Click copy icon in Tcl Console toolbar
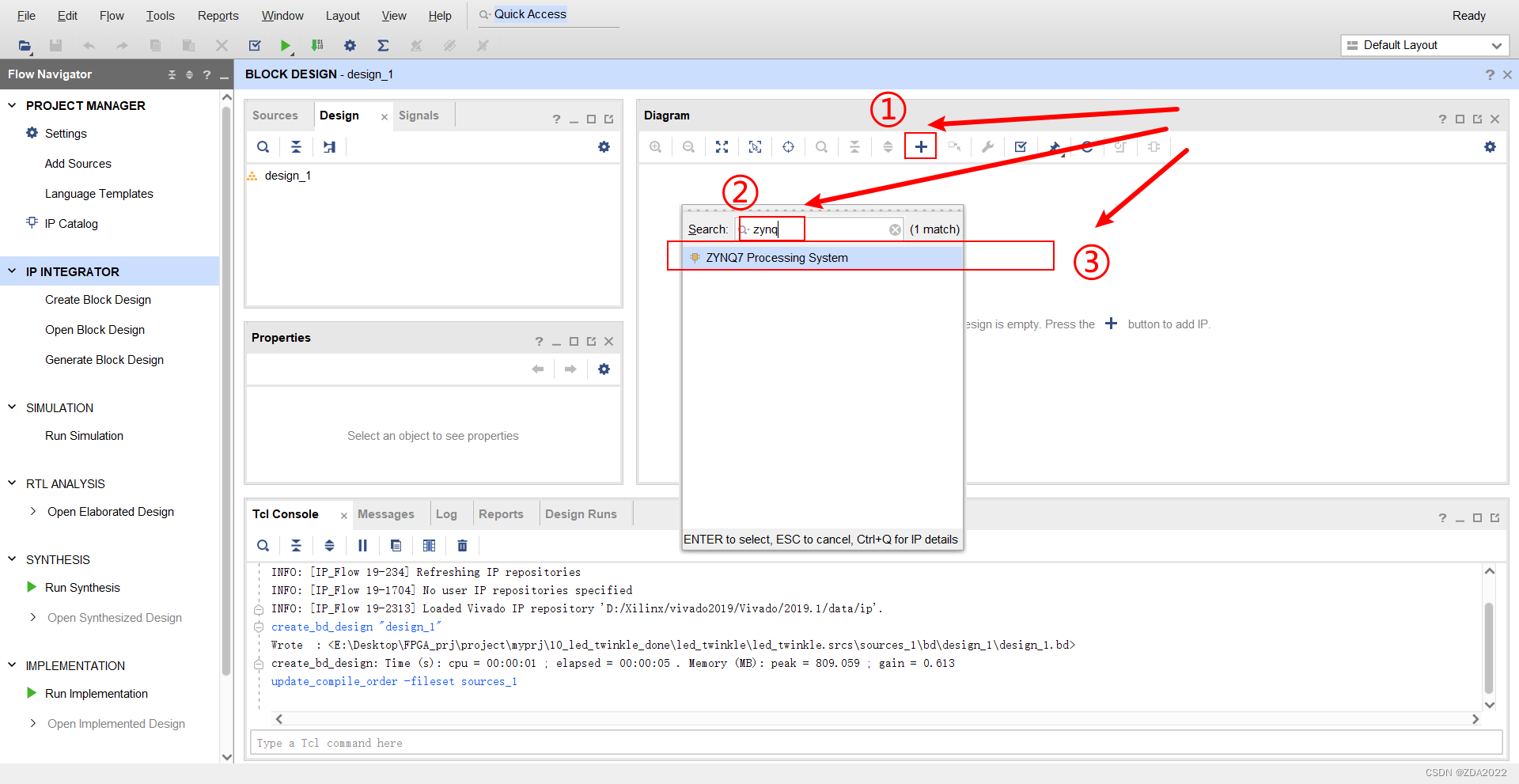1519x784 pixels. click(x=396, y=546)
